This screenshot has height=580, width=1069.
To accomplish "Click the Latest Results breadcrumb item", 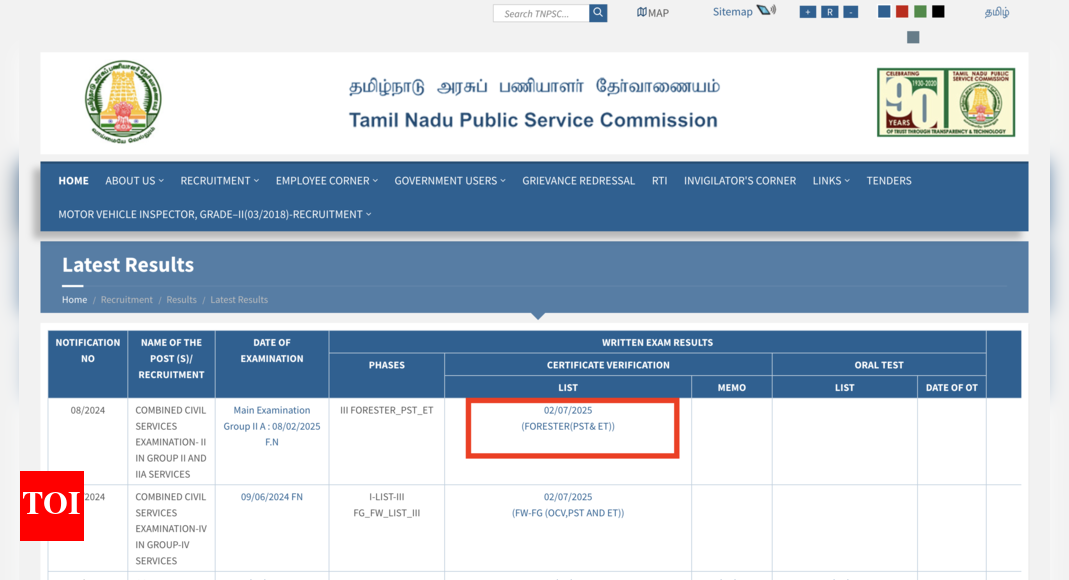I will point(239,300).
